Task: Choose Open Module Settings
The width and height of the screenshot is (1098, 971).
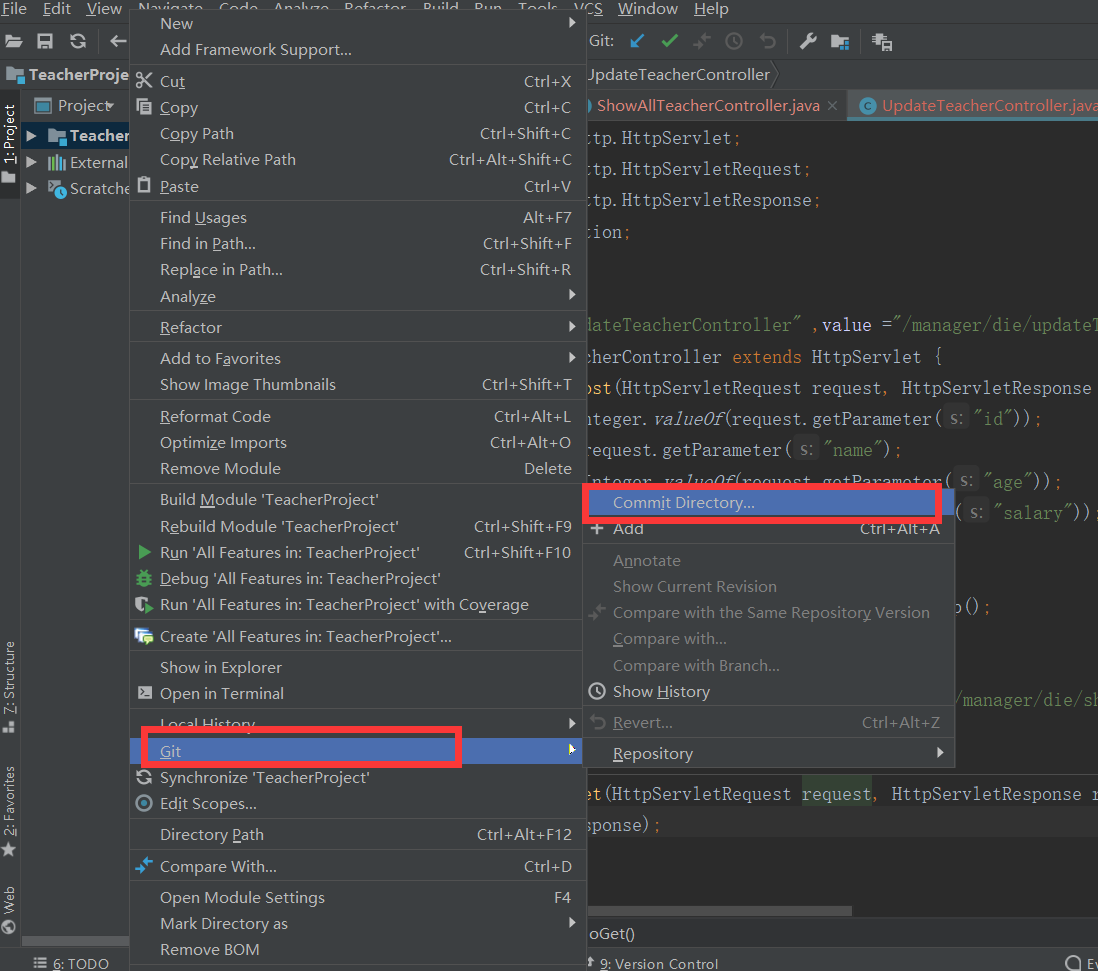Action: (357, 897)
